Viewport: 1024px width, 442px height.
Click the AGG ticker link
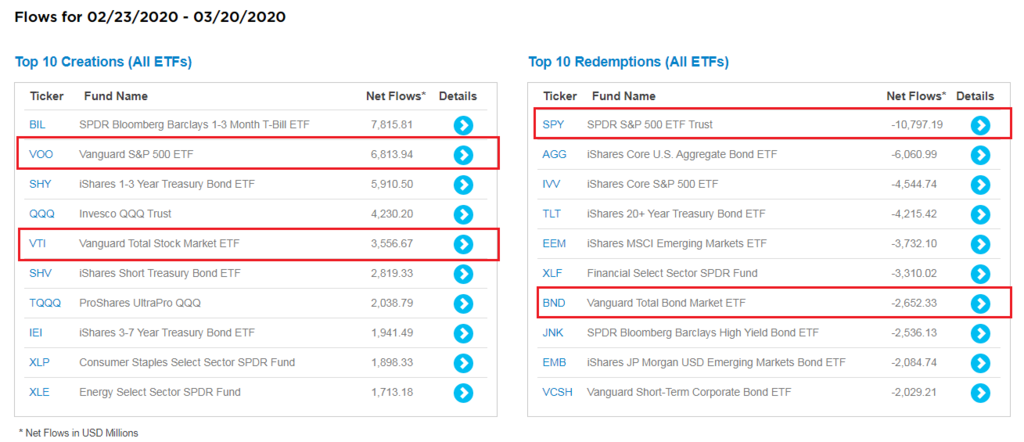554,154
